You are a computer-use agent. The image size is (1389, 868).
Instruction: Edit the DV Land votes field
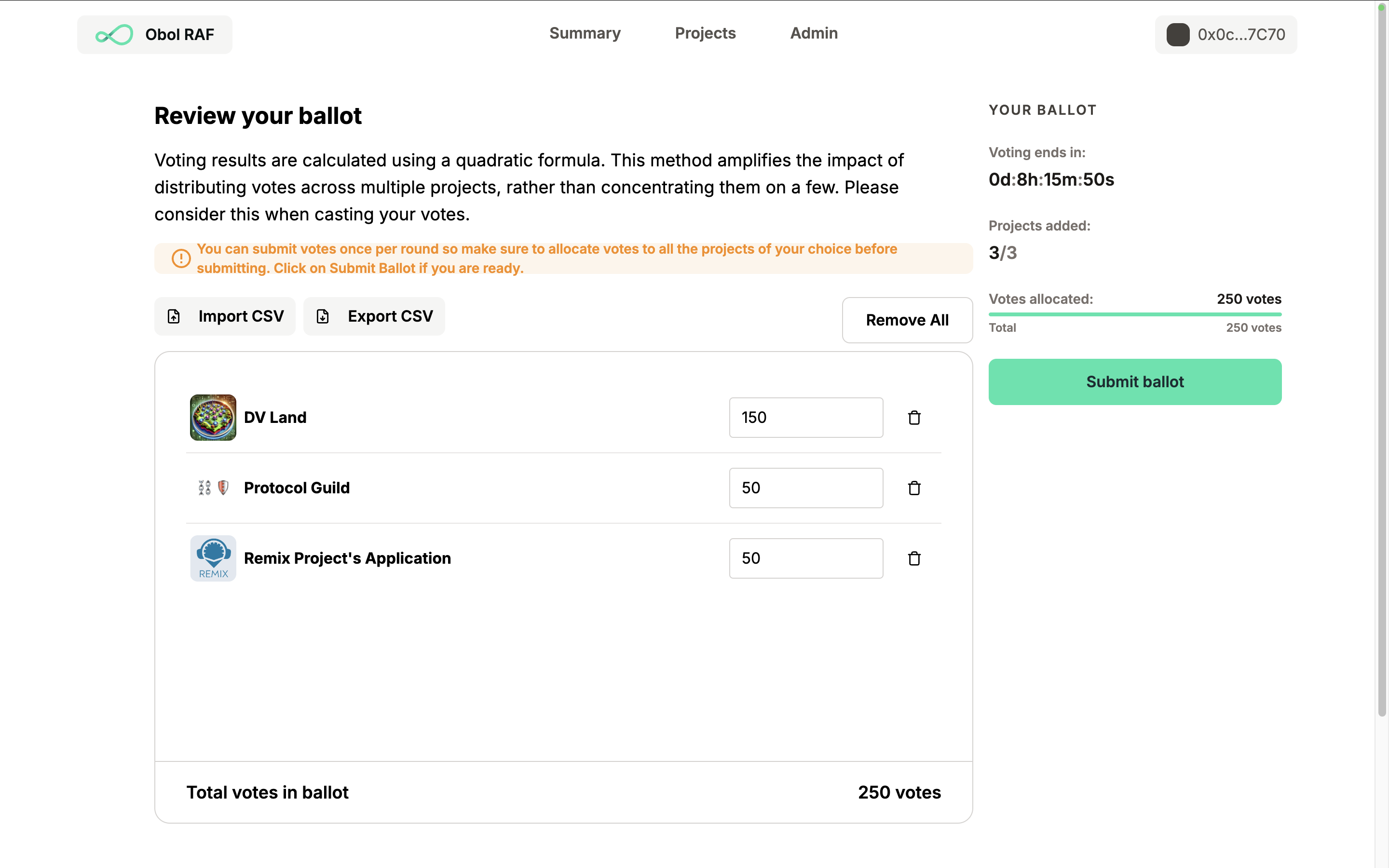coord(805,417)
